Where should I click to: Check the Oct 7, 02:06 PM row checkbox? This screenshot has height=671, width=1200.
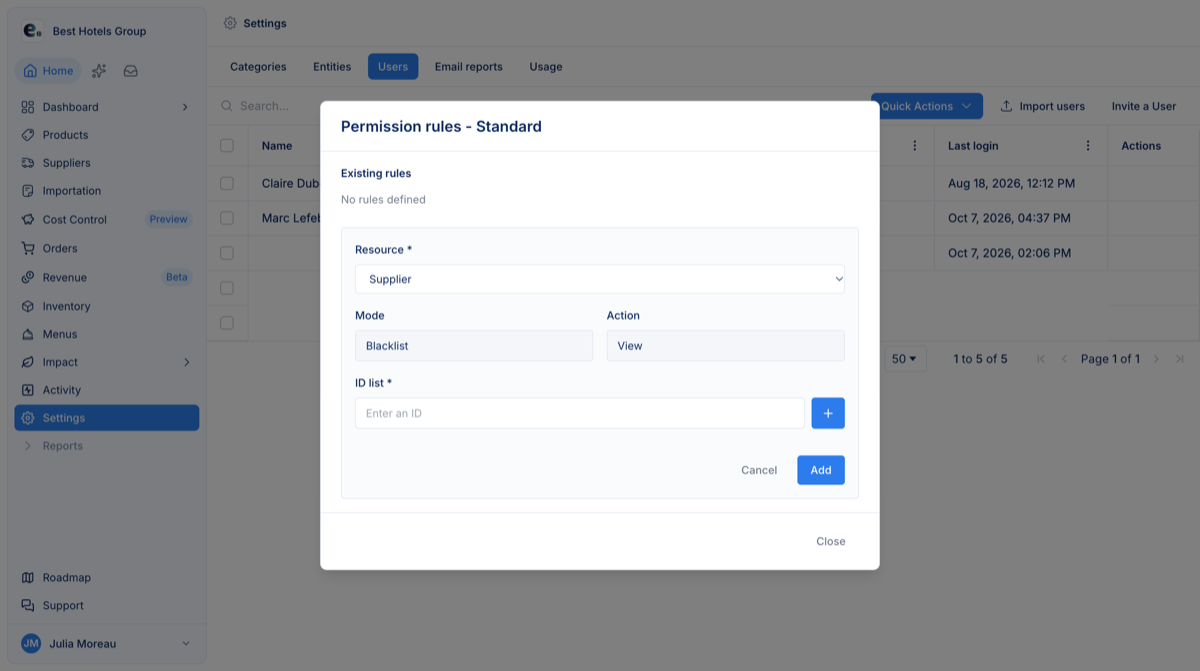[227, 253]
